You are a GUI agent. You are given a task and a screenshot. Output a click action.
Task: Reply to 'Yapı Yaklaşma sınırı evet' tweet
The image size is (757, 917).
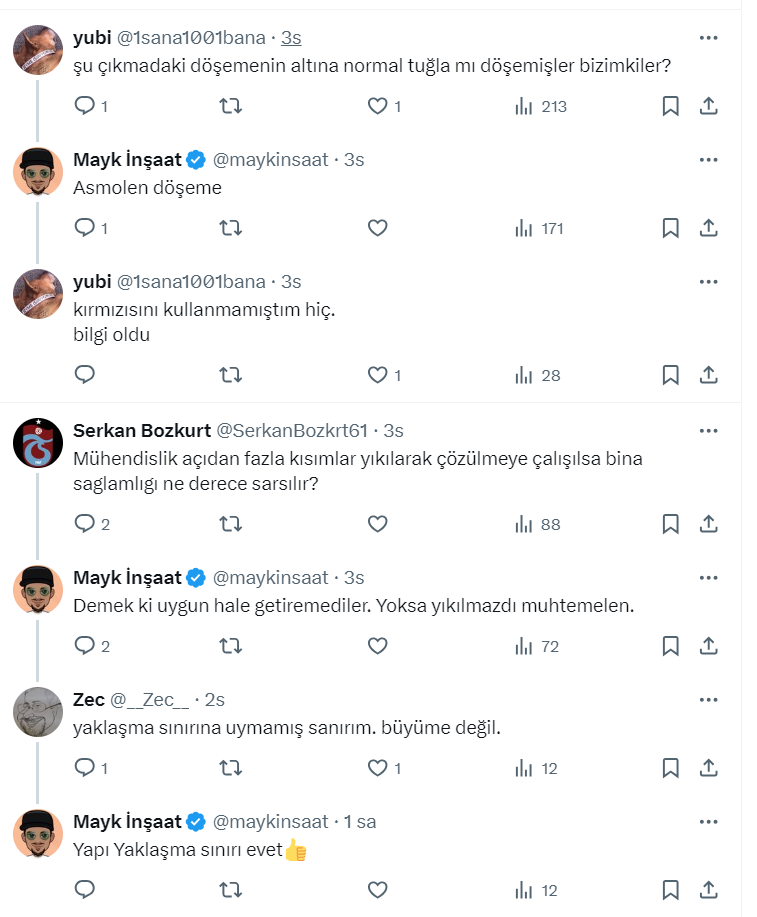point(85,890)
